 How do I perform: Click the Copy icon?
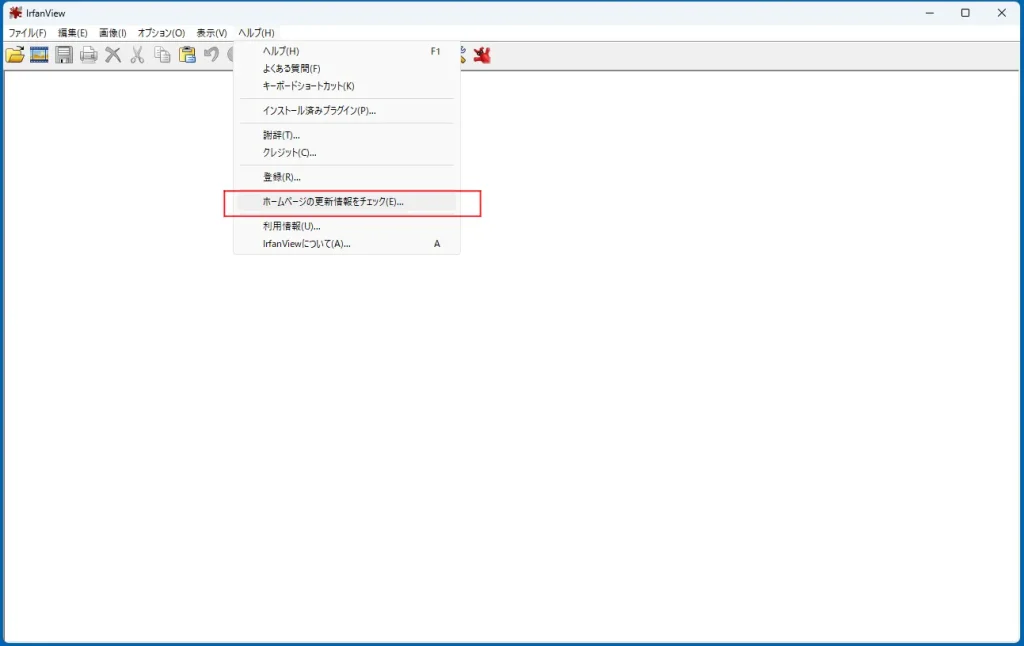click(x=162, y=55)
